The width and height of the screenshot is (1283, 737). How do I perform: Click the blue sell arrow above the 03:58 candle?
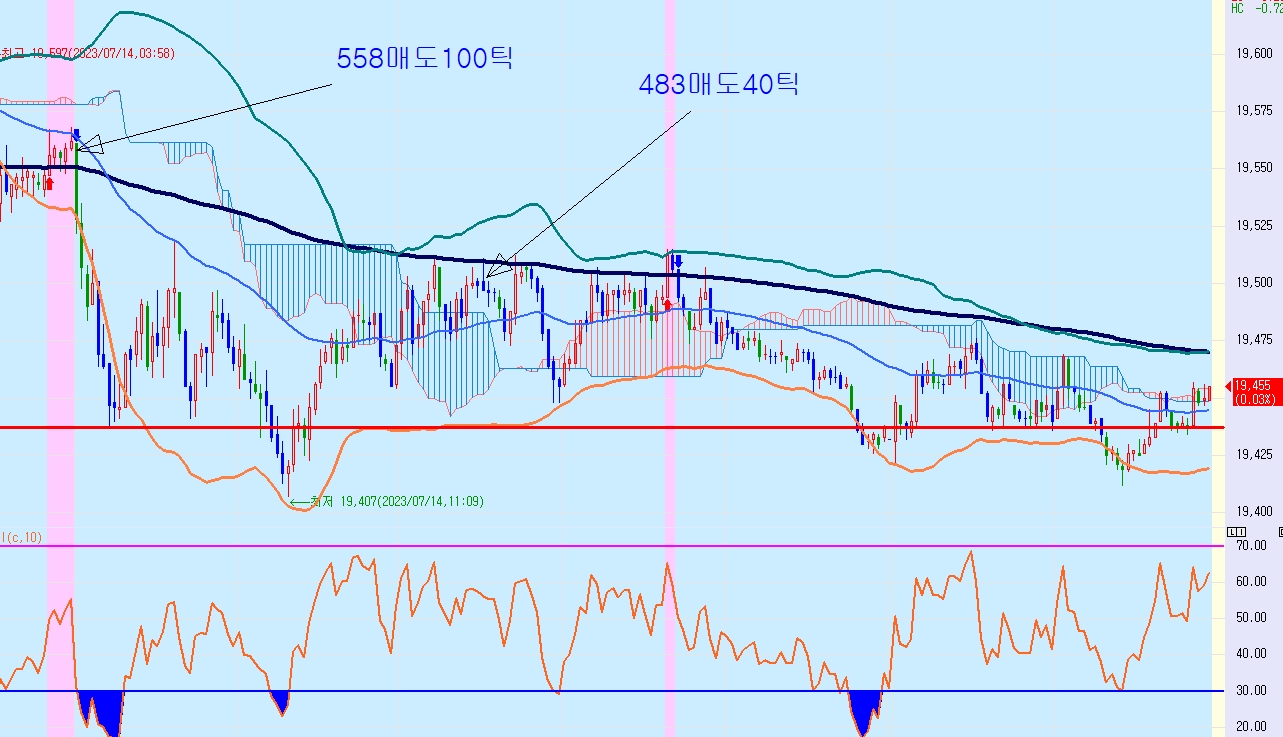76,134
